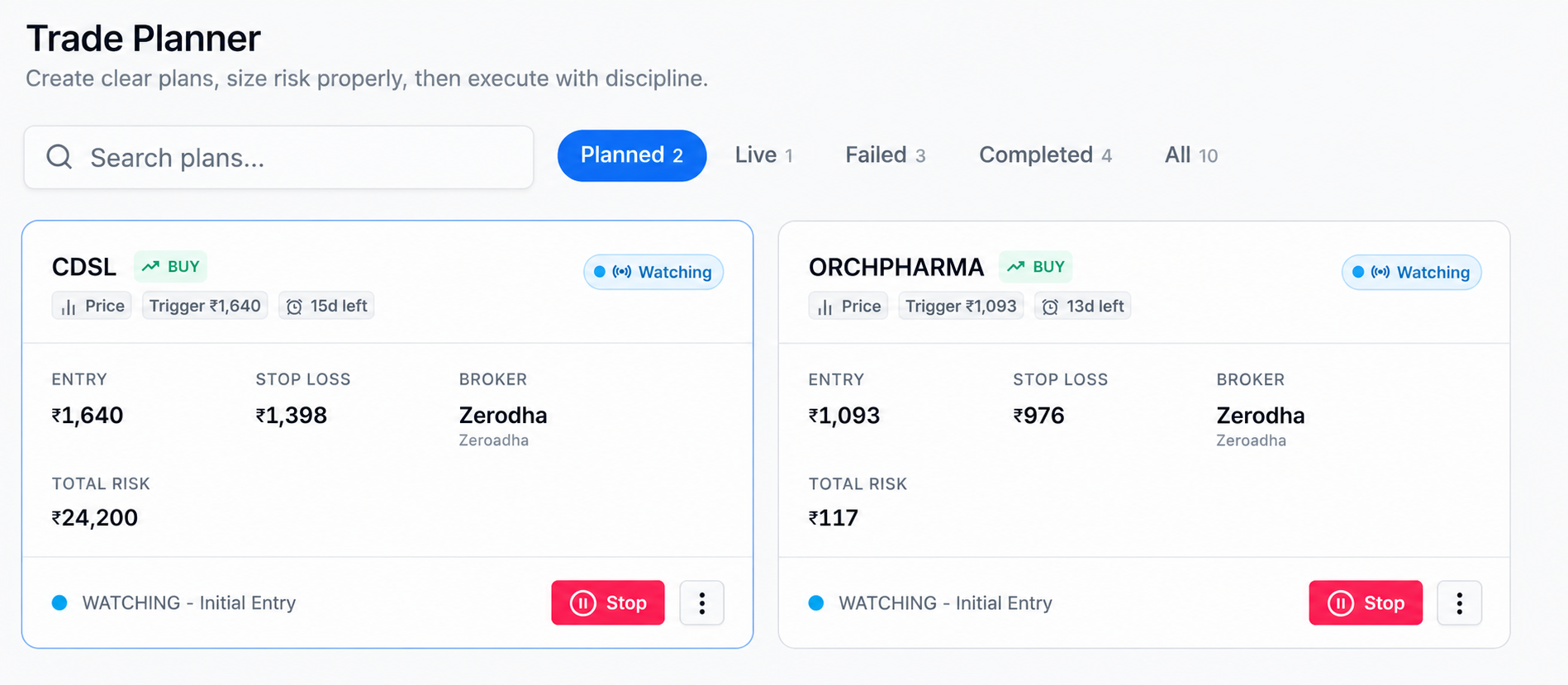Switch to the Live tab

pyautogui.click(x=764, y=155)
